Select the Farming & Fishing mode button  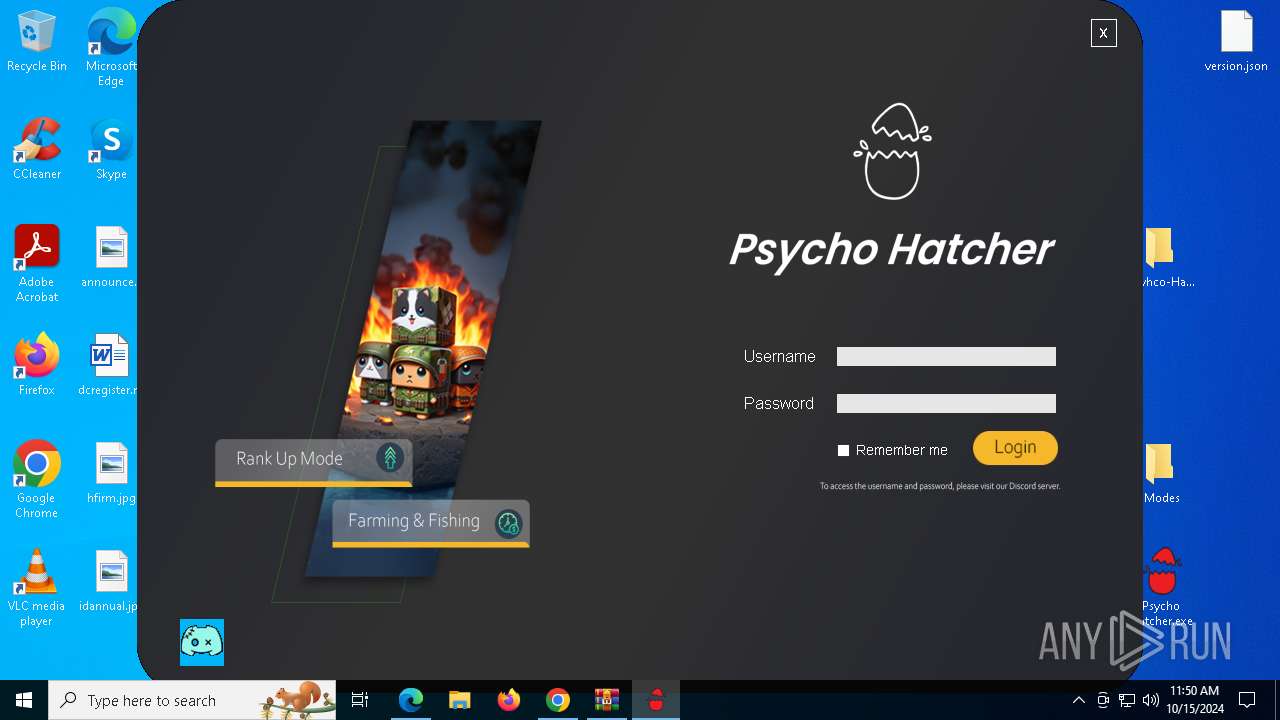pyautogui.click(x=430, y=523)
